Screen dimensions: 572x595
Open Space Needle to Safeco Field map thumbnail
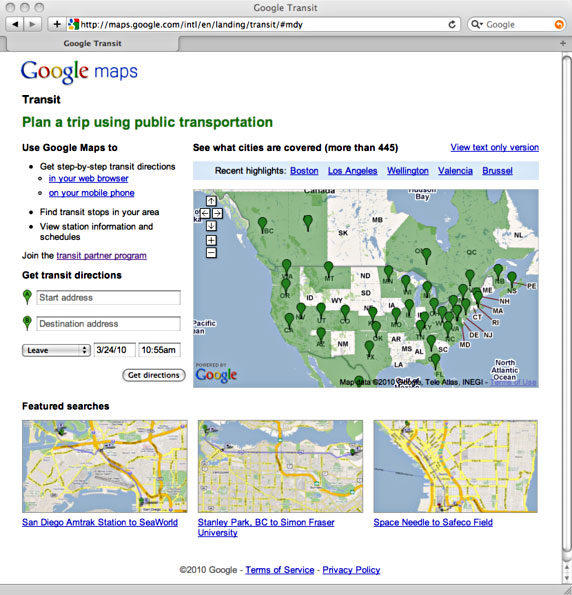click(455, 466)
